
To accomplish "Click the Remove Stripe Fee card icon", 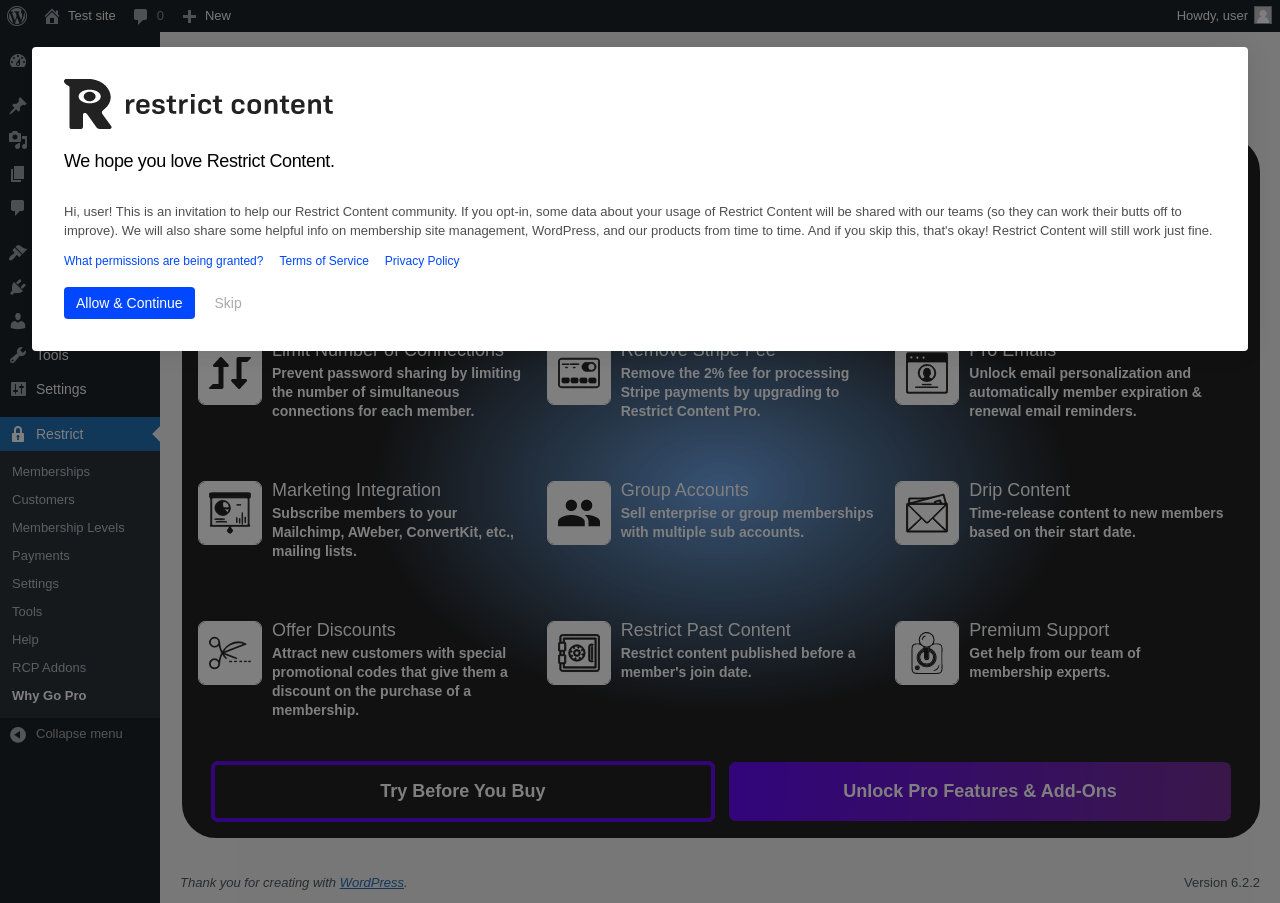I will (x=579, y=373).
